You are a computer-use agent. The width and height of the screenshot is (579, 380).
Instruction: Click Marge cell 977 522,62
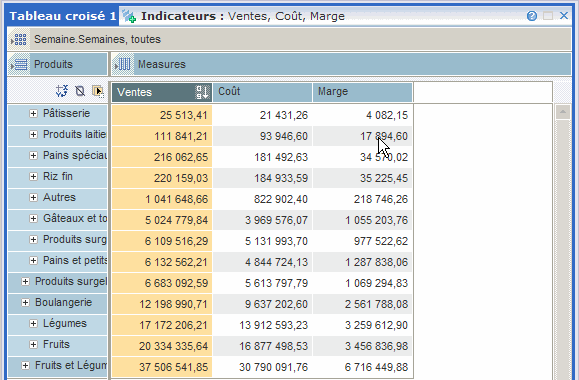(363, 242)
